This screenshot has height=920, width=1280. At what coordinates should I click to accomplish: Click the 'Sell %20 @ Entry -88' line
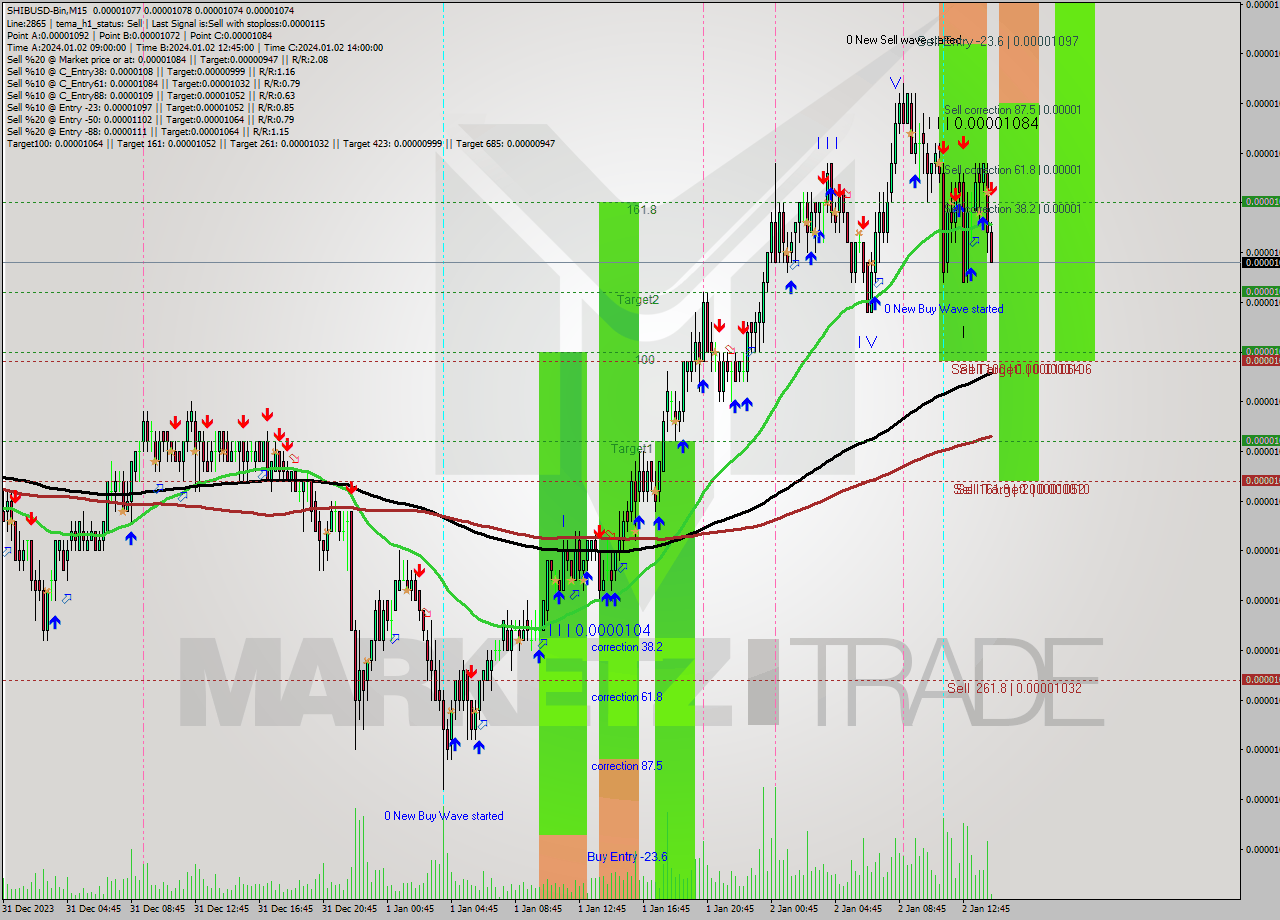pos(148,131)
